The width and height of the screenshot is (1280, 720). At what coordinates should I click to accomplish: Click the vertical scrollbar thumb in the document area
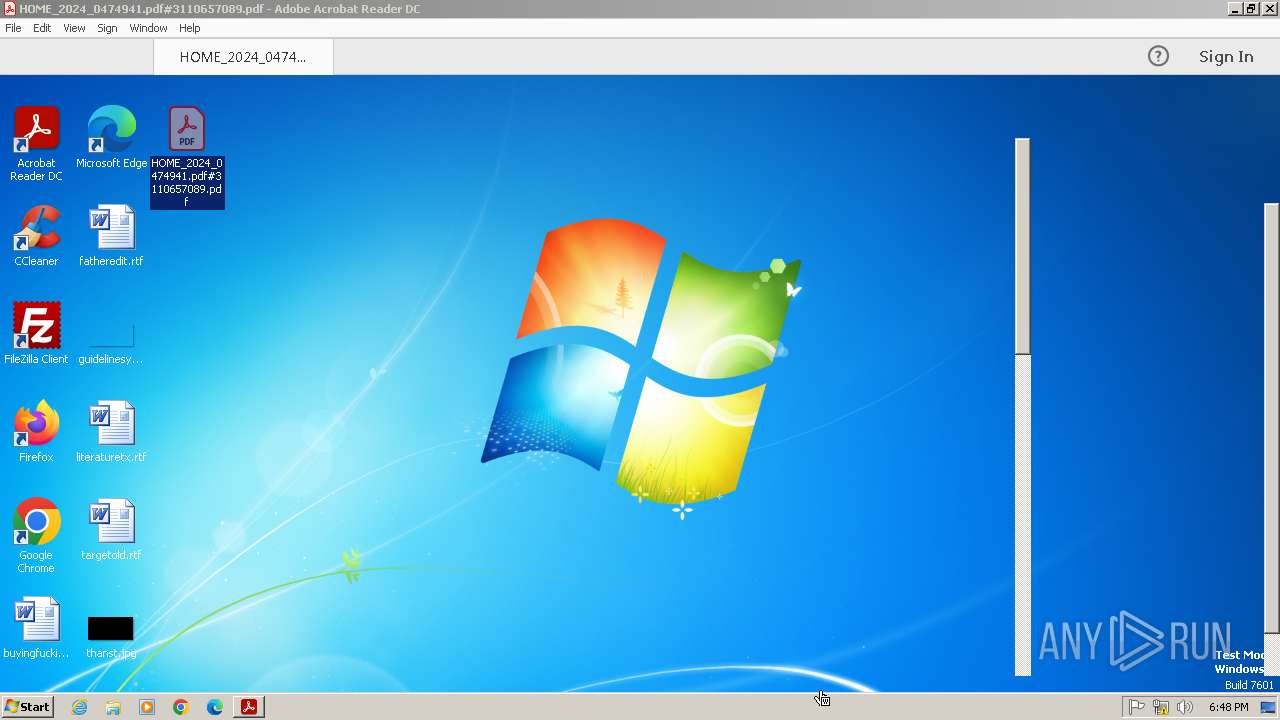click(x=1022, y=246)
